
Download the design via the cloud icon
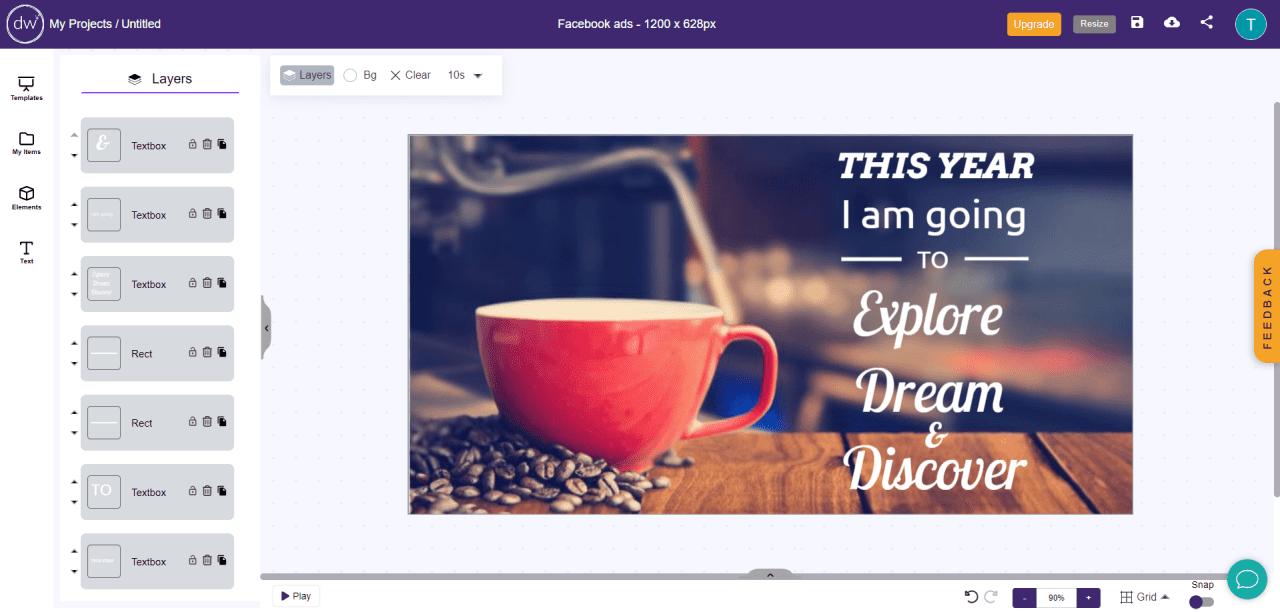1172,21
